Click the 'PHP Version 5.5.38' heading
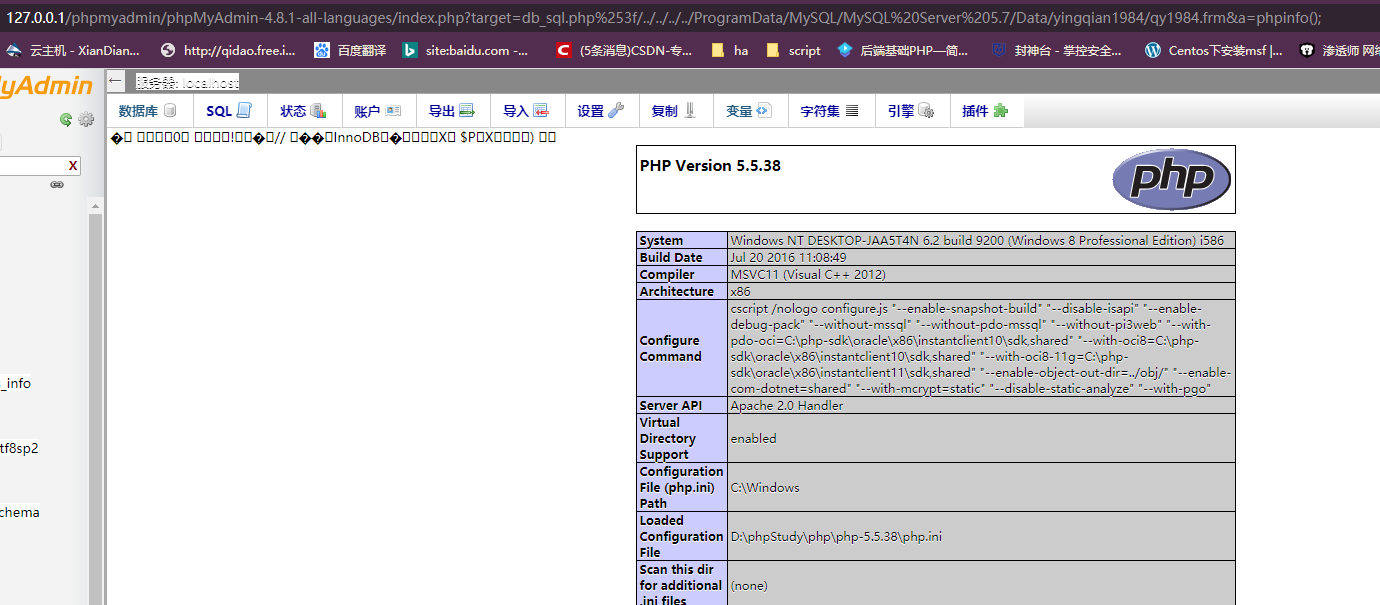1380x605 pixels. [x=710, y=166]
